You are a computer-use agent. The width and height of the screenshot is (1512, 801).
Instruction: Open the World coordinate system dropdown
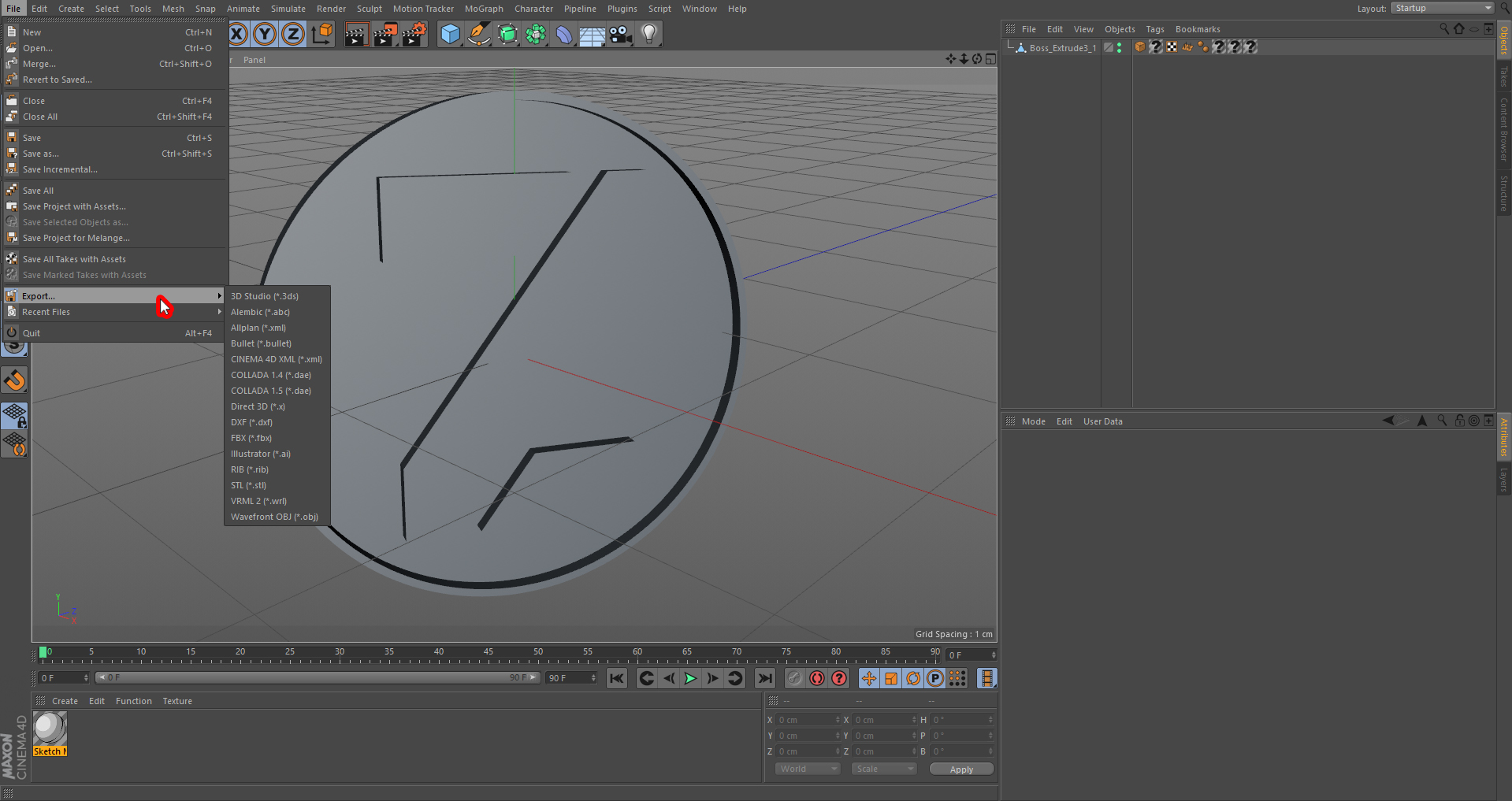[807, 769]
